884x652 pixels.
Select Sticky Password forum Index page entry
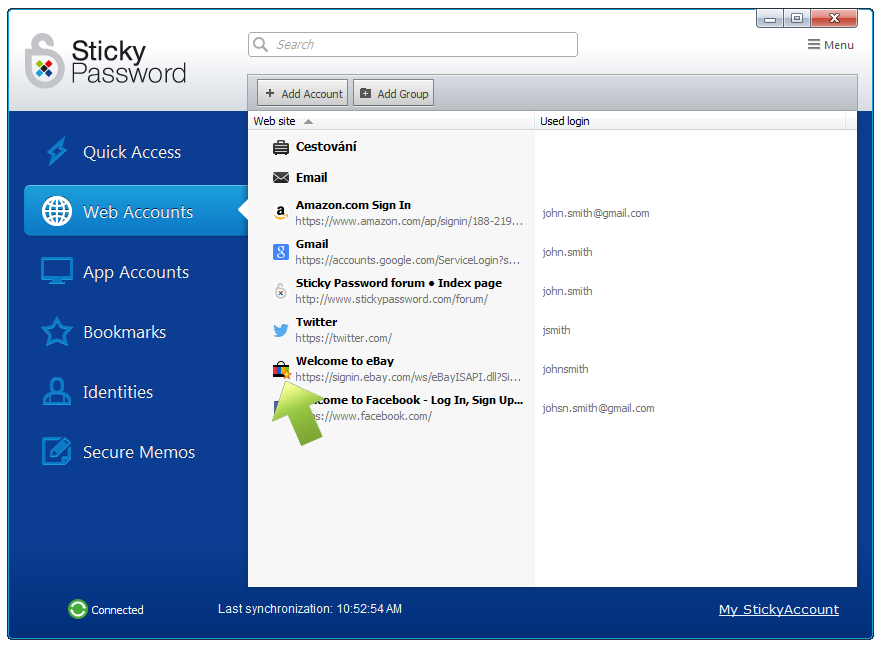399,283
